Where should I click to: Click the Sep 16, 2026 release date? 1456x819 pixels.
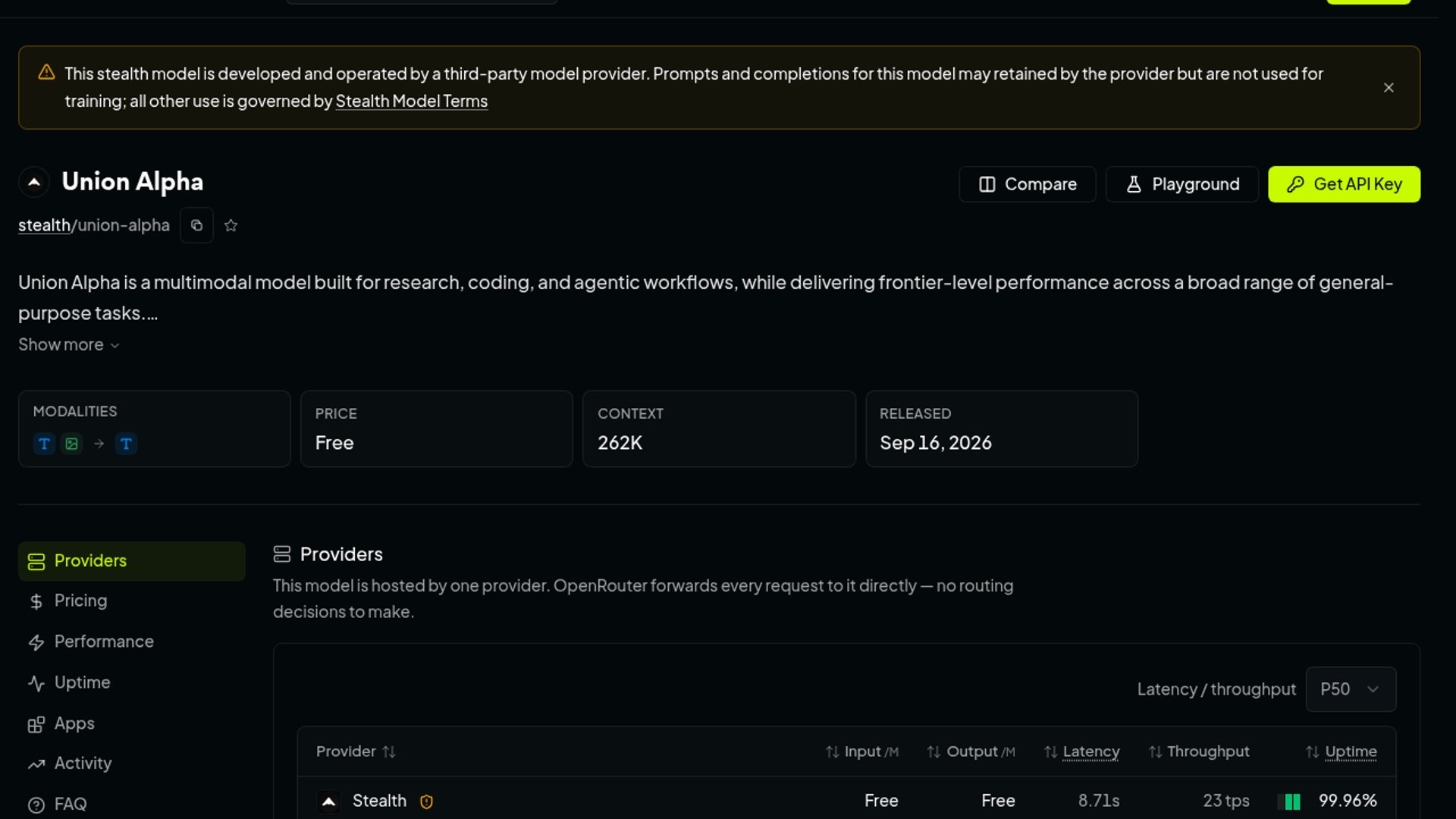pyautogui.click(x=936, y=443)
